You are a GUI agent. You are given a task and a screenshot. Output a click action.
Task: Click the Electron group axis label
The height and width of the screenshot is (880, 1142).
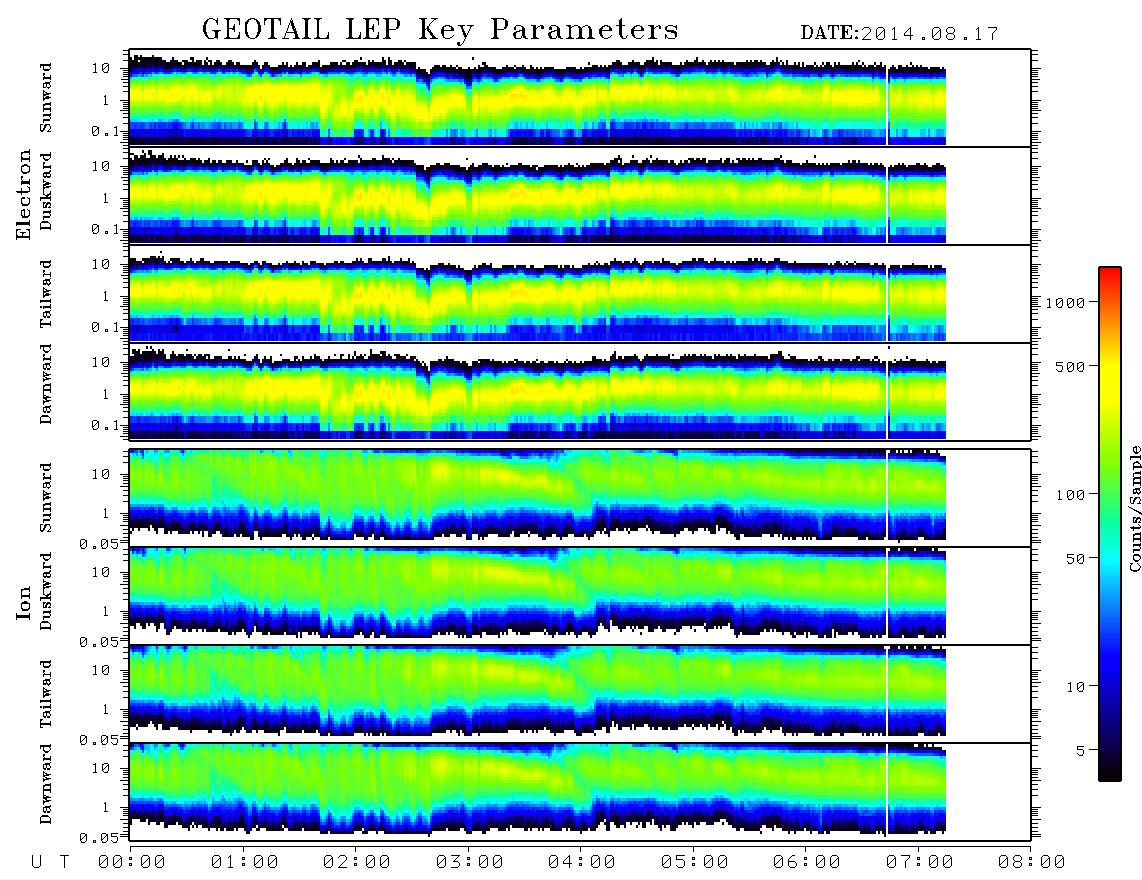[x=23, y=195]
